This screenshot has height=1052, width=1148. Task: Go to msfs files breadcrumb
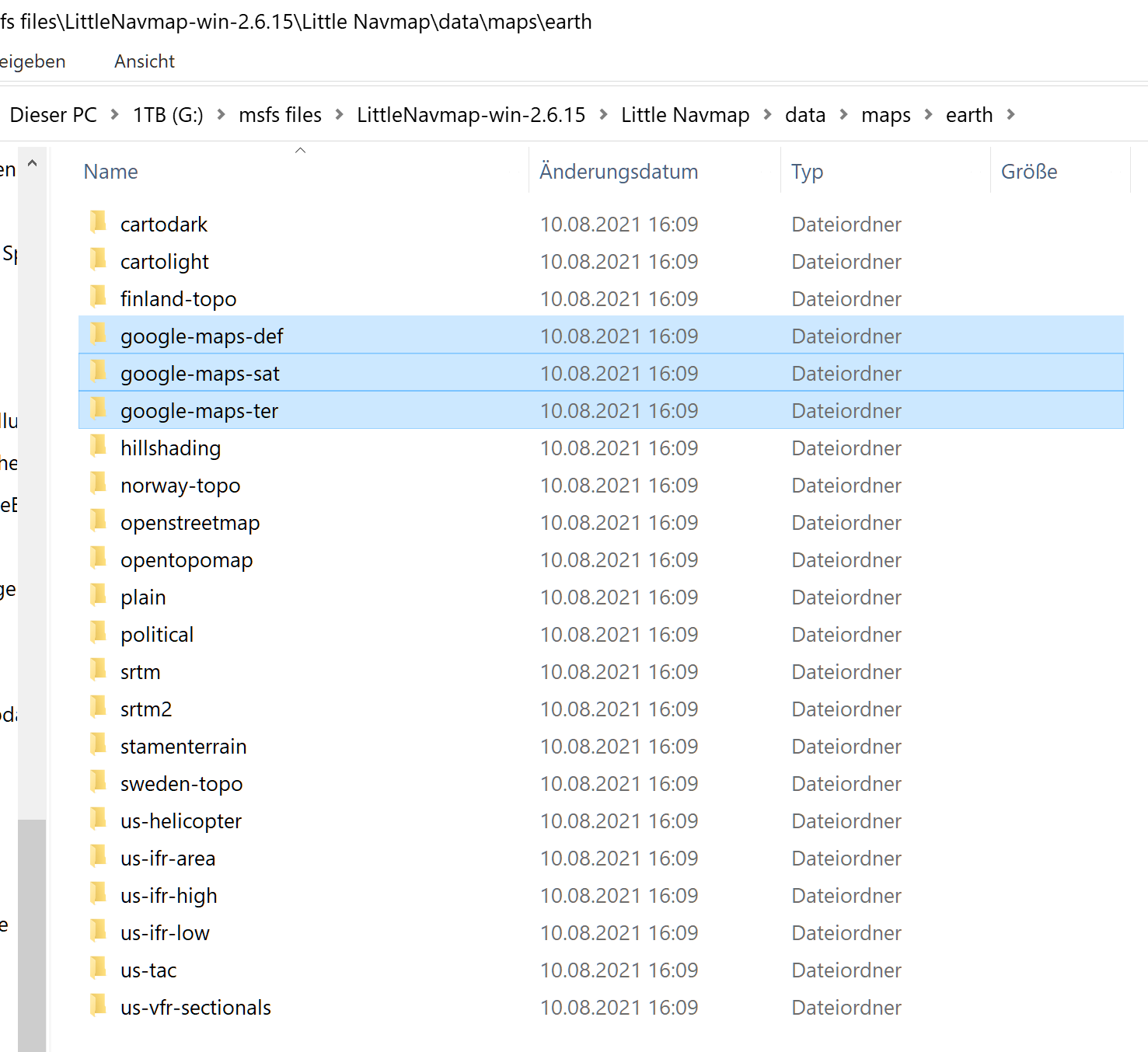pyautogui.click(x=280, y=115)
